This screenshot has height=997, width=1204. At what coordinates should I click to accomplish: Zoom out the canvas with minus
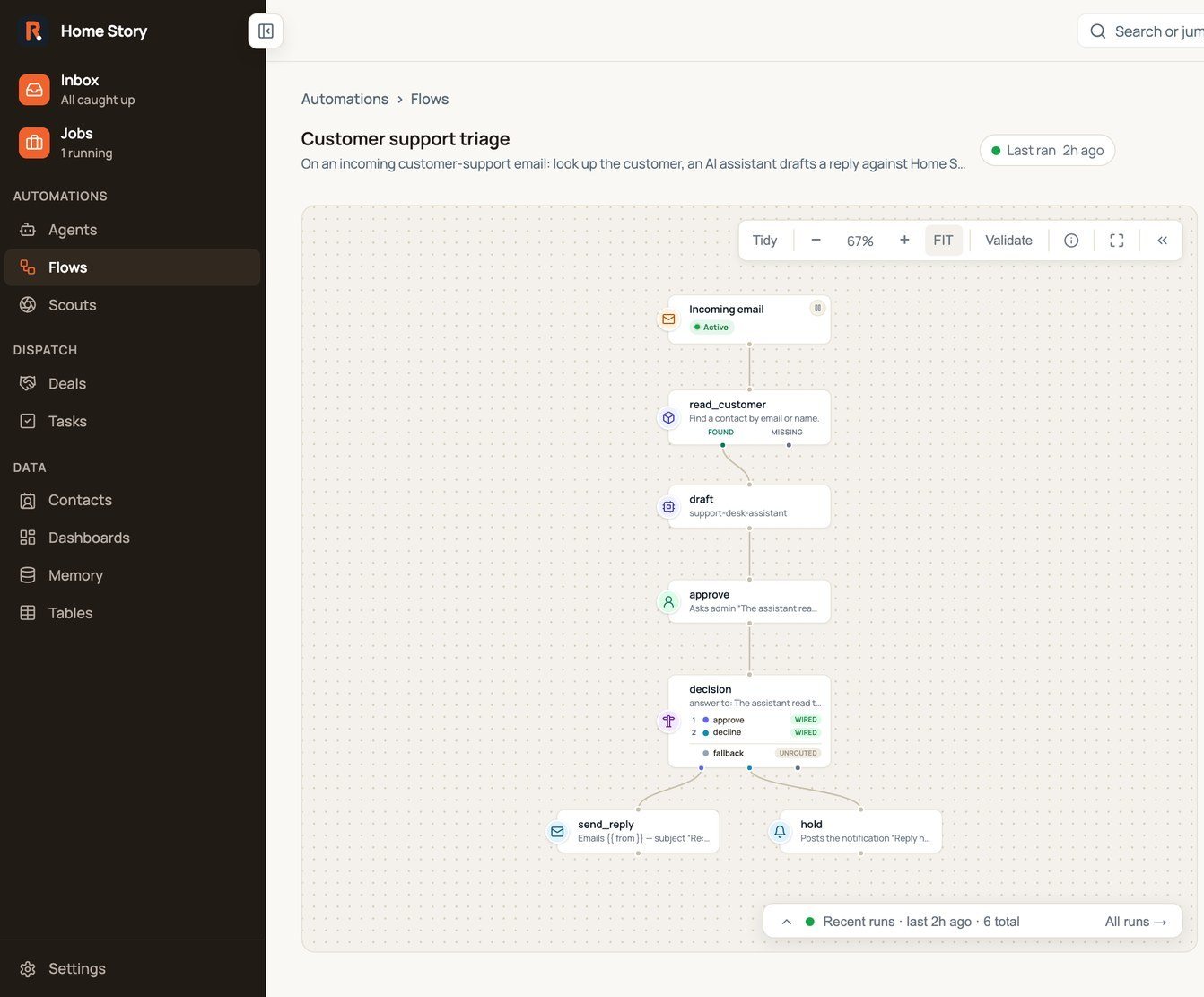point(816,241)
